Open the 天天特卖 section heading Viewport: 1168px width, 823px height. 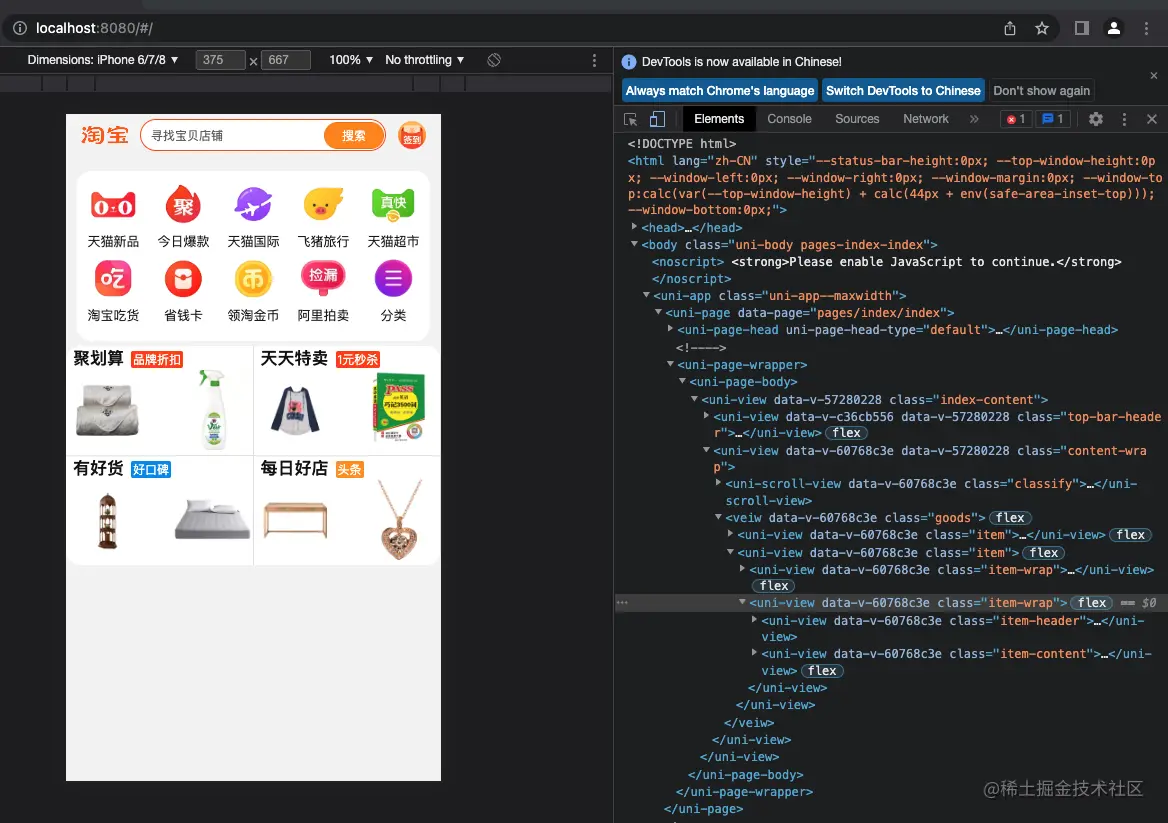[294, 358]
